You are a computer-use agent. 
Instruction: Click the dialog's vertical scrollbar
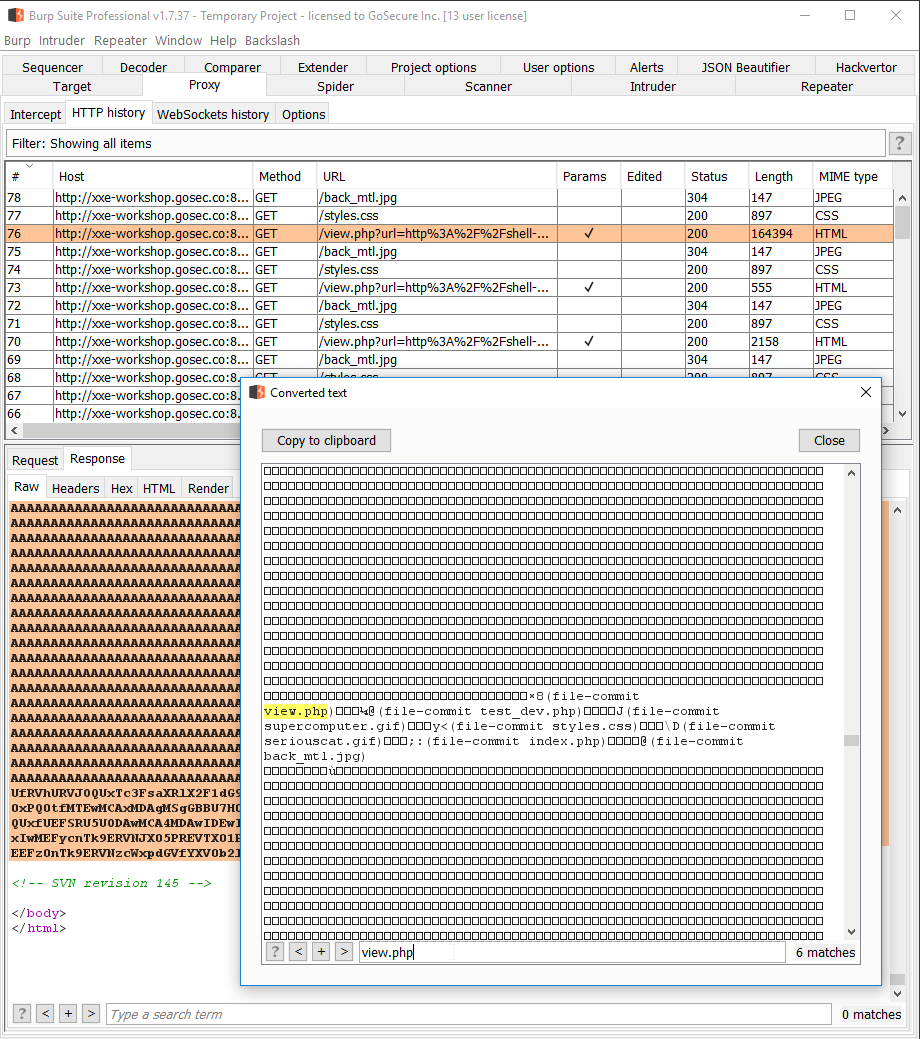850,740
